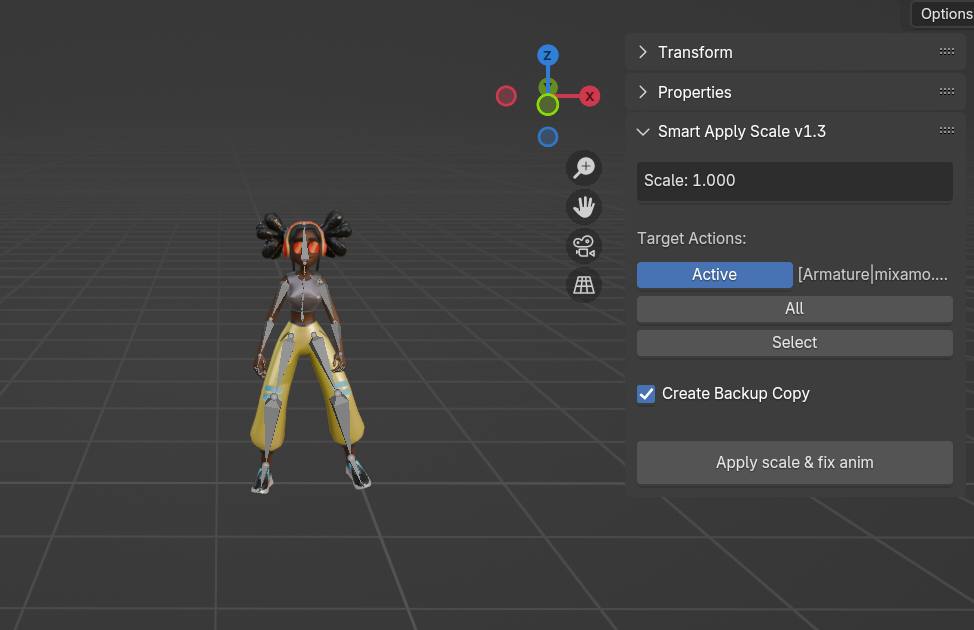Open the Options dropdown
Viewport: 974px width, 630px height.
click(944, 14)
